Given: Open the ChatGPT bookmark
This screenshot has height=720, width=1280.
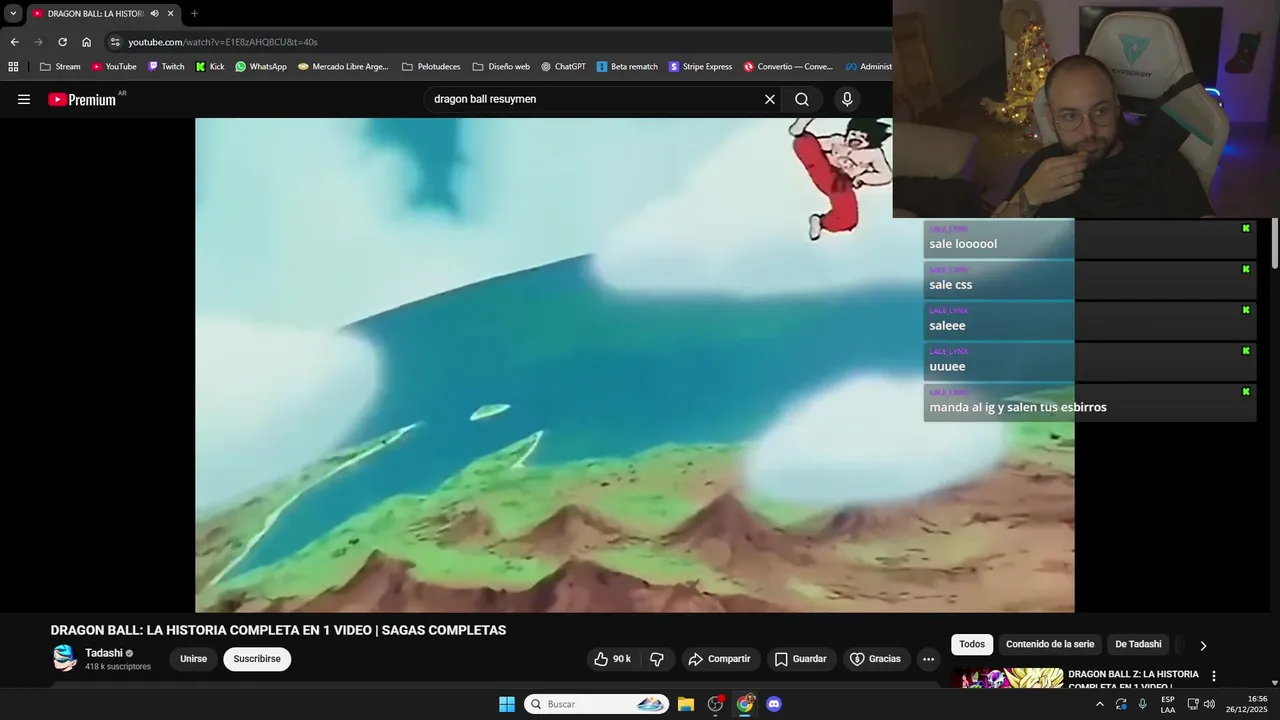Looking at the screenshot, I should (x=563, y=67).
